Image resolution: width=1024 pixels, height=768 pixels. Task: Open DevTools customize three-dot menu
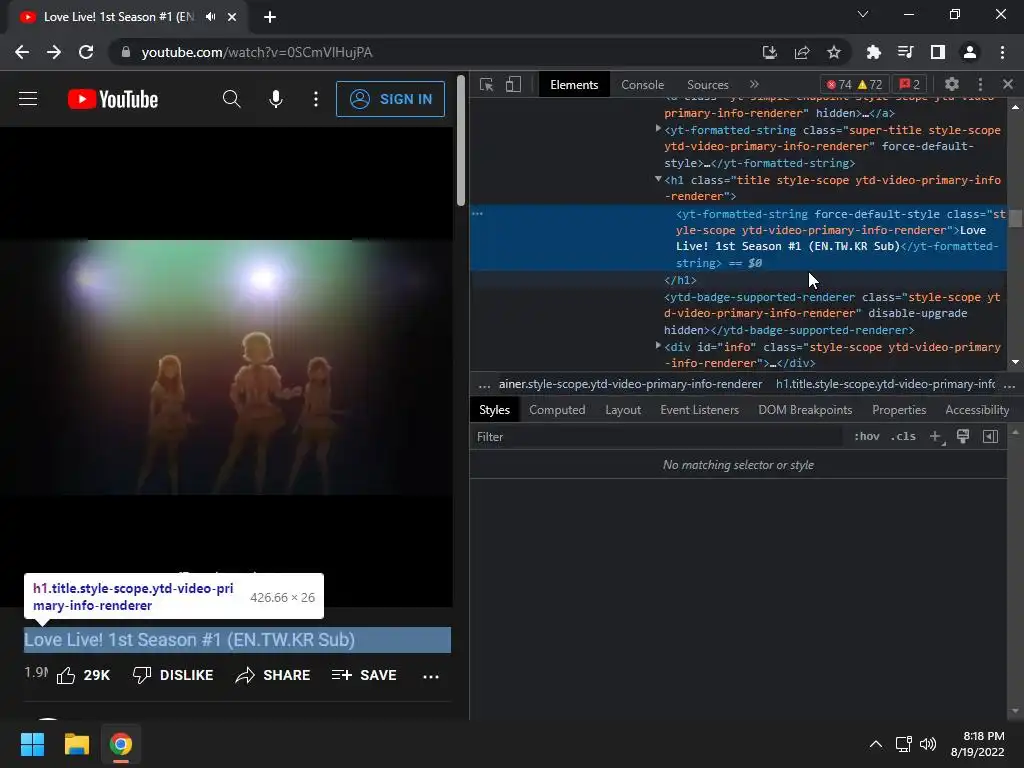(x=980, y=84)
